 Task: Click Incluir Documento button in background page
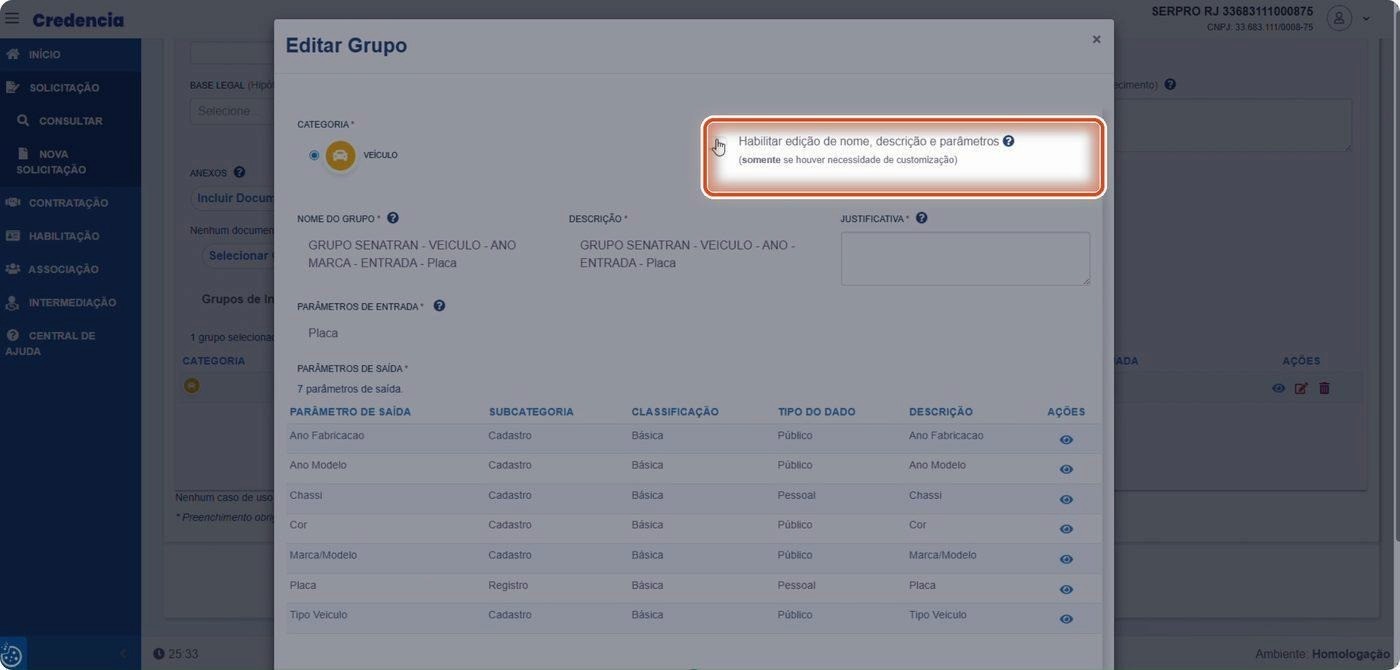(x=233, y=198)
